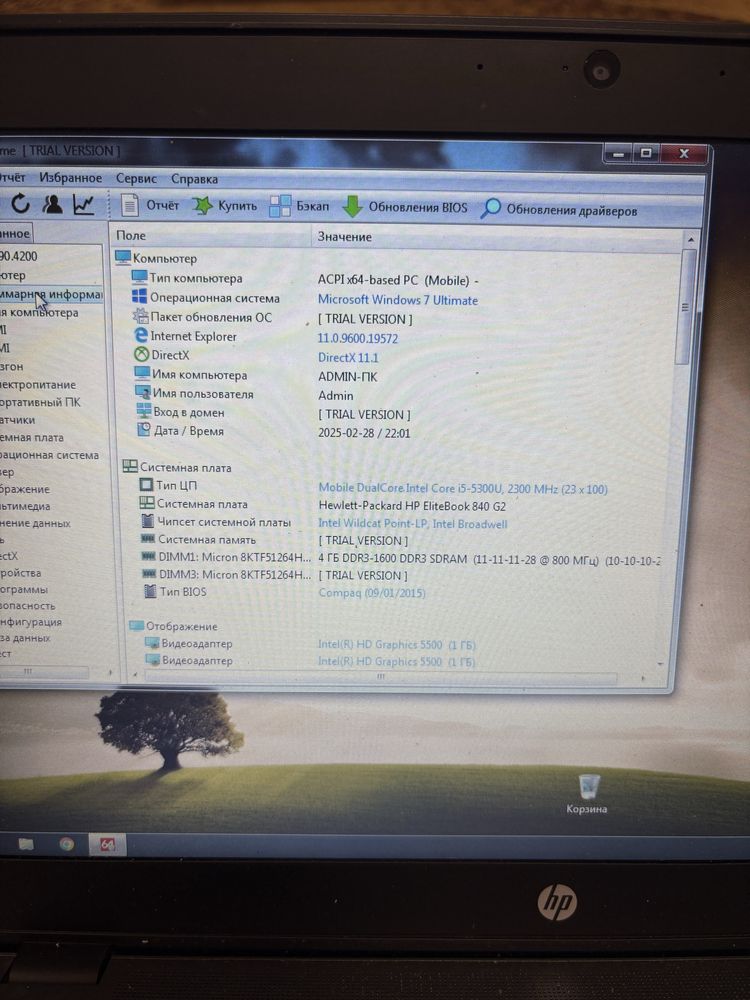
Task: Click the Бэкап toolbar button
Action: click(x=299, y=206)
